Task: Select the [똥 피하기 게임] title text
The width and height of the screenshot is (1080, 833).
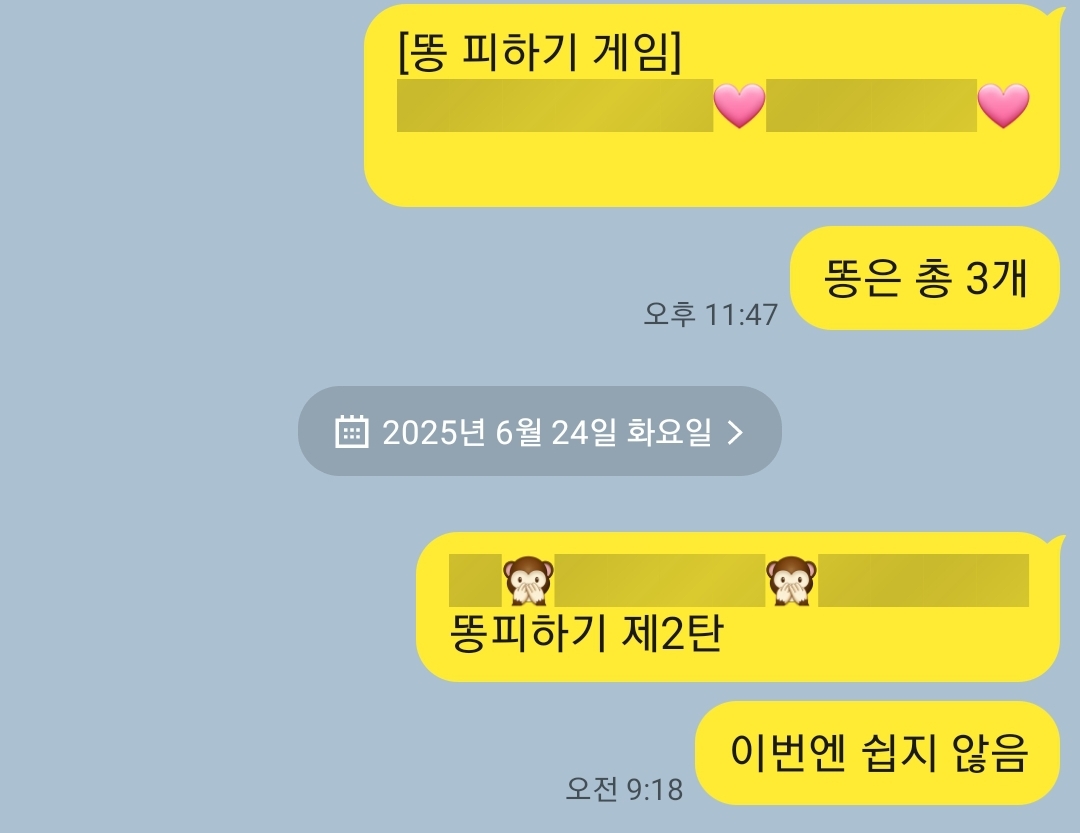Action: click(540, 51)
